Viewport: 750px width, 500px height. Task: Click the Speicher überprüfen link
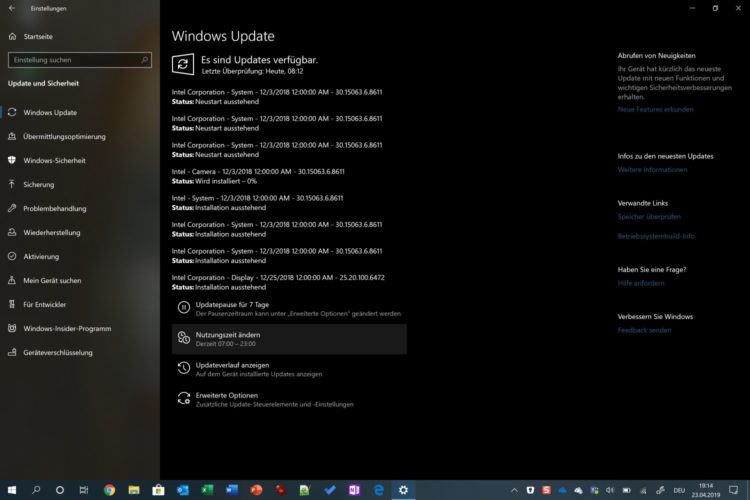point(649,217)
